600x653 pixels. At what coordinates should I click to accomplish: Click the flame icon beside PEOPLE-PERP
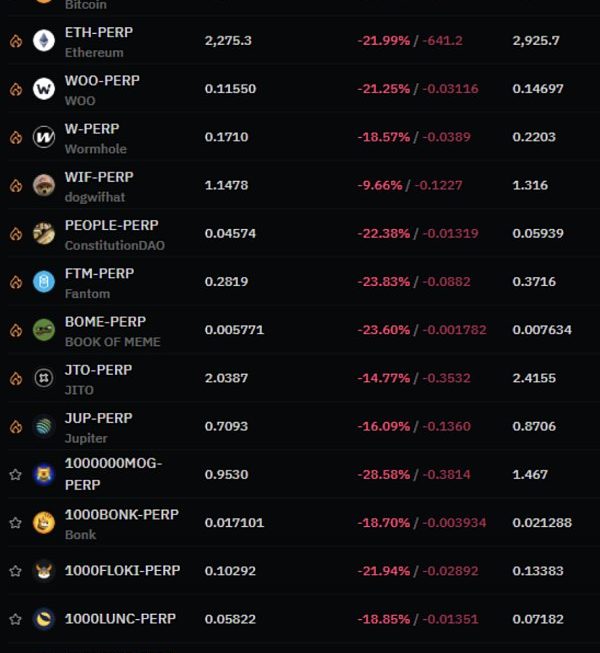pyautogui.click(x=16, y=234)
